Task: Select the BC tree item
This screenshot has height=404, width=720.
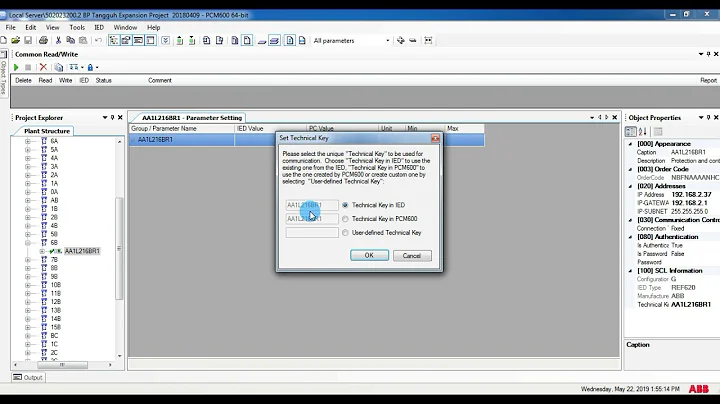Action: click(x=54, y=336)
